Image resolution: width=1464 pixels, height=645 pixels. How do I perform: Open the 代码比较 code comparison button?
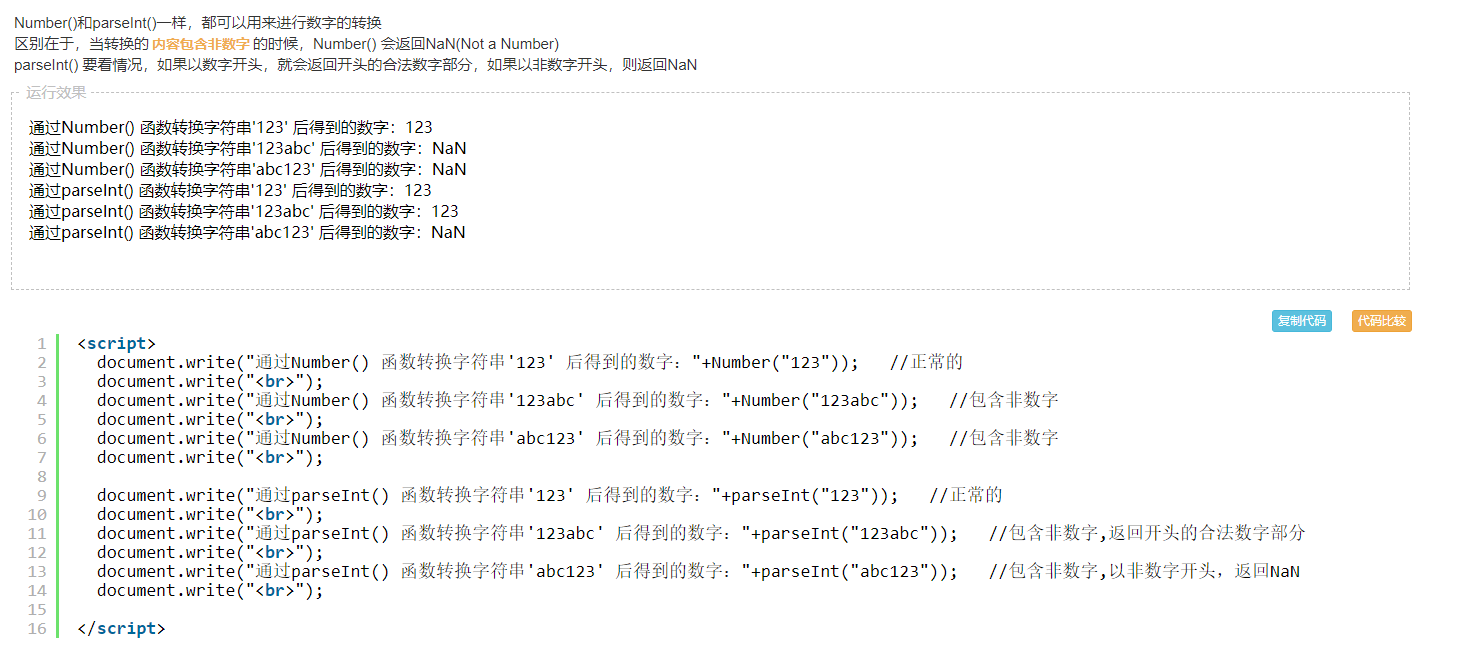click(x=1381, y=321)
